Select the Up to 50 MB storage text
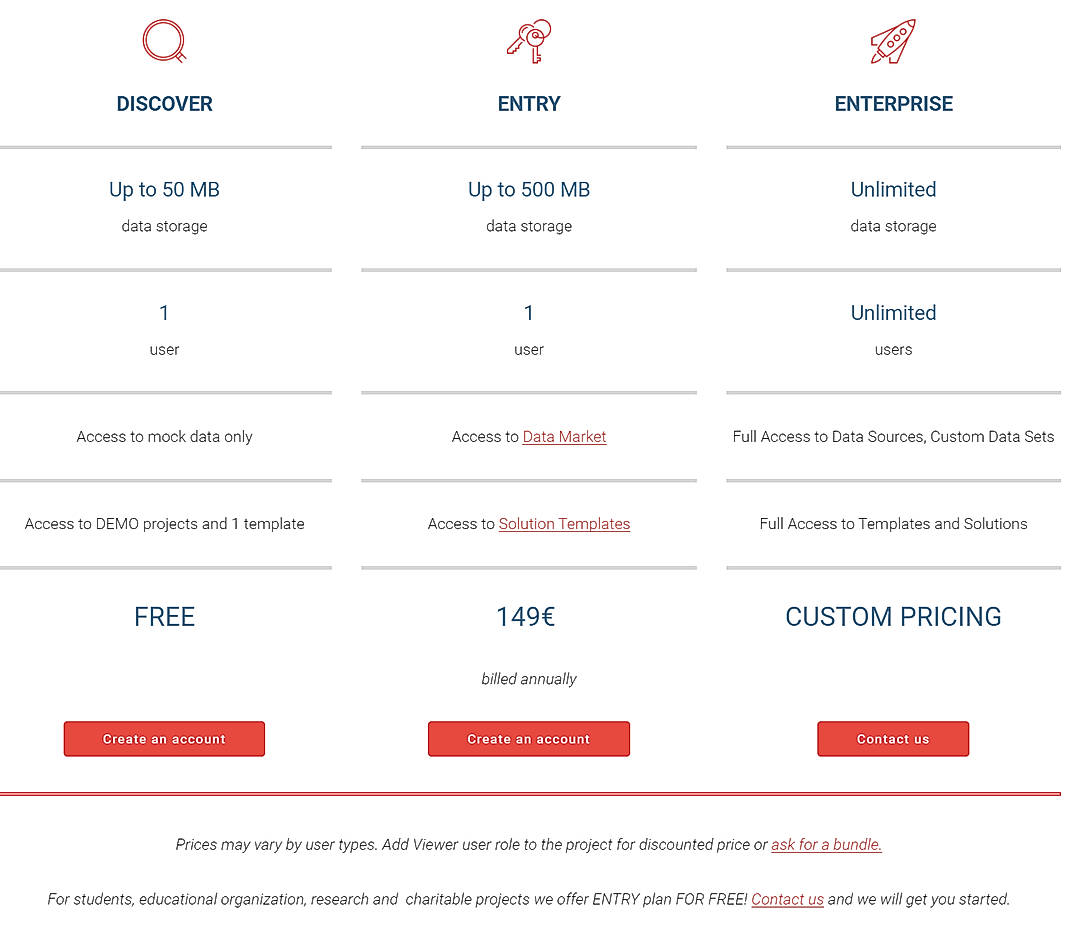 pyautogui.click(x=164, y=189)
